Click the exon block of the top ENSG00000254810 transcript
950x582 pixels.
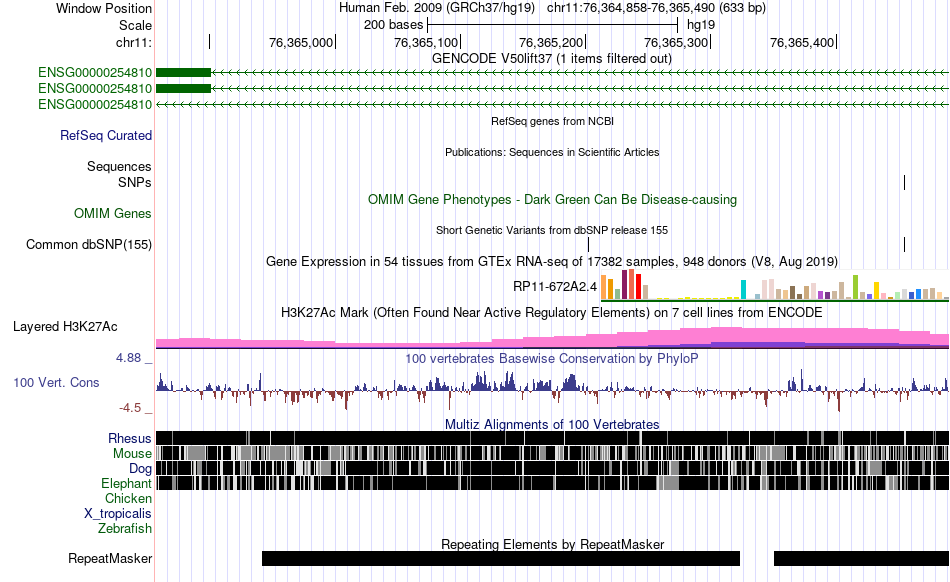pos(184,73)
